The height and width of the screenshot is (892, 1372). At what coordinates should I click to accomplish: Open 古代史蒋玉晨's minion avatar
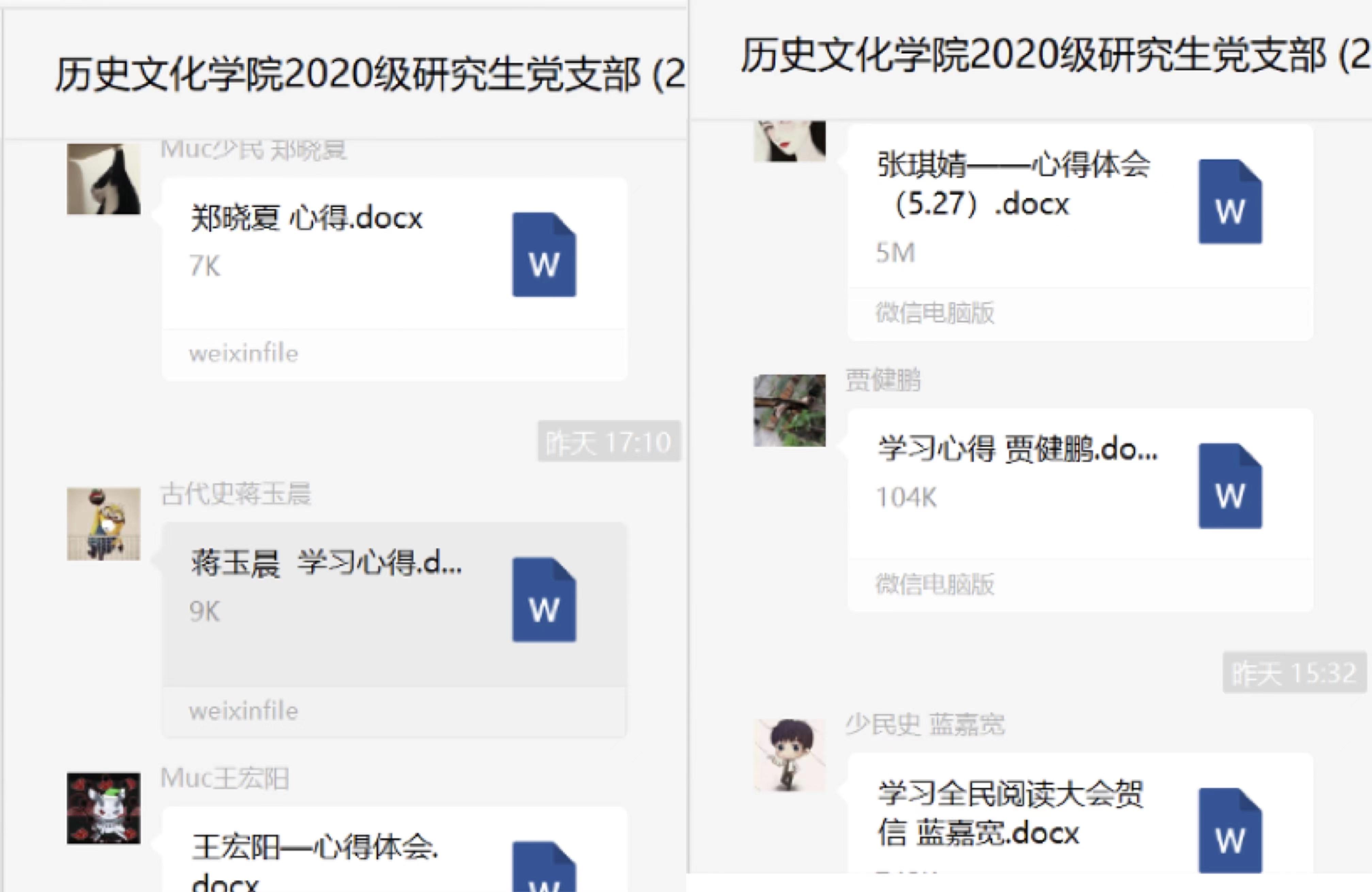click(104, 524)
